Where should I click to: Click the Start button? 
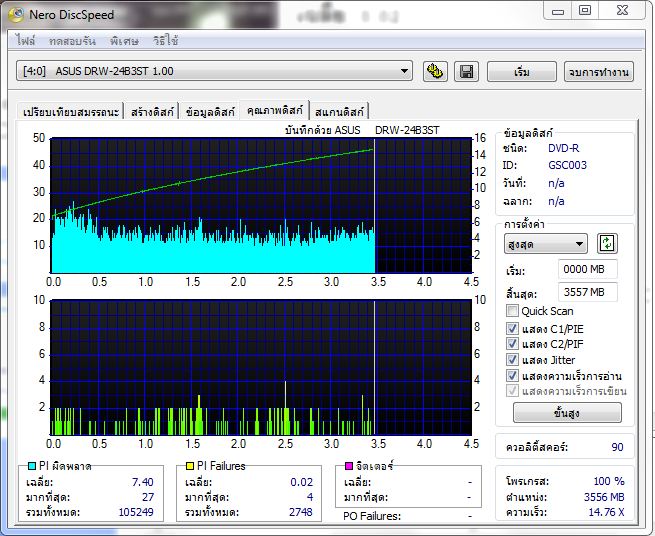(522, 72)
